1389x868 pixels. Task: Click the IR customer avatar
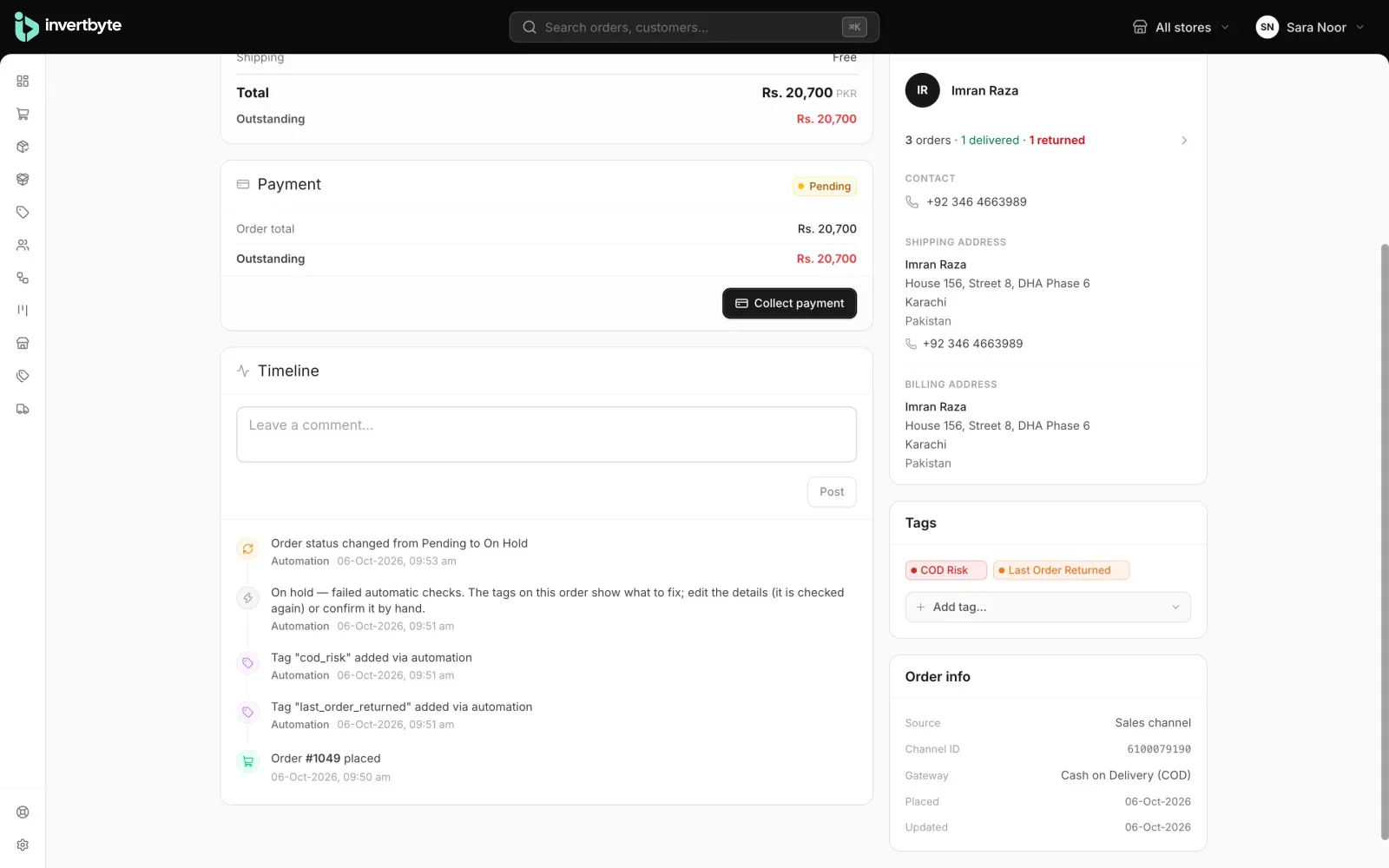coord(922,90)
